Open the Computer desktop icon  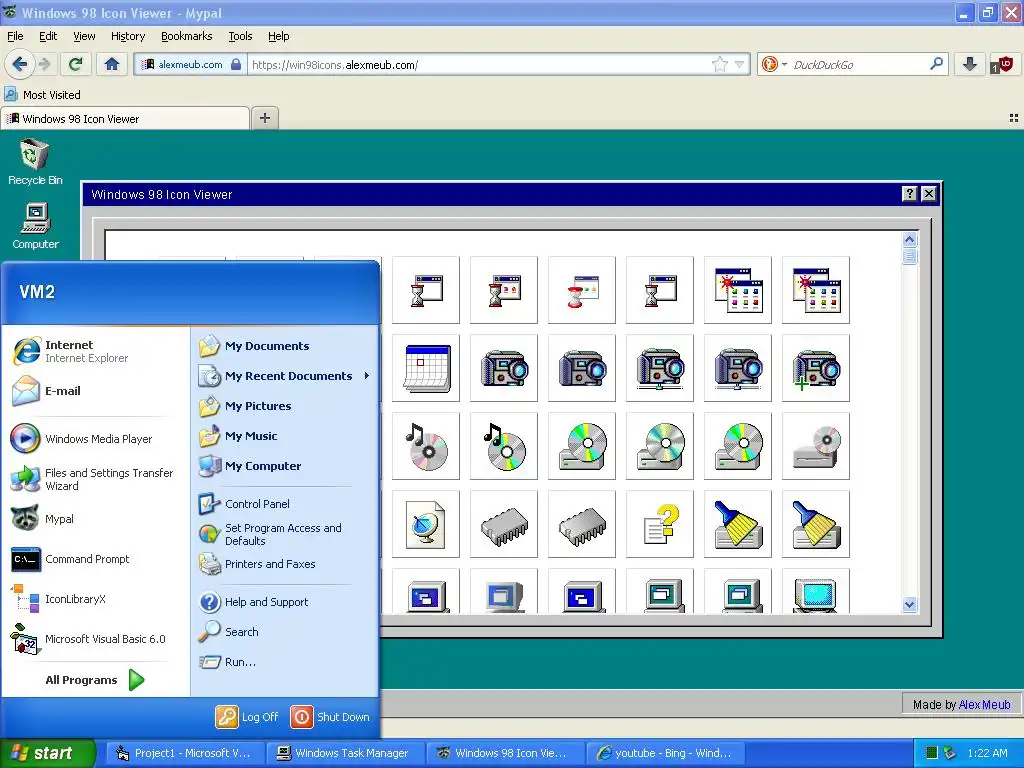click(35, 226)
